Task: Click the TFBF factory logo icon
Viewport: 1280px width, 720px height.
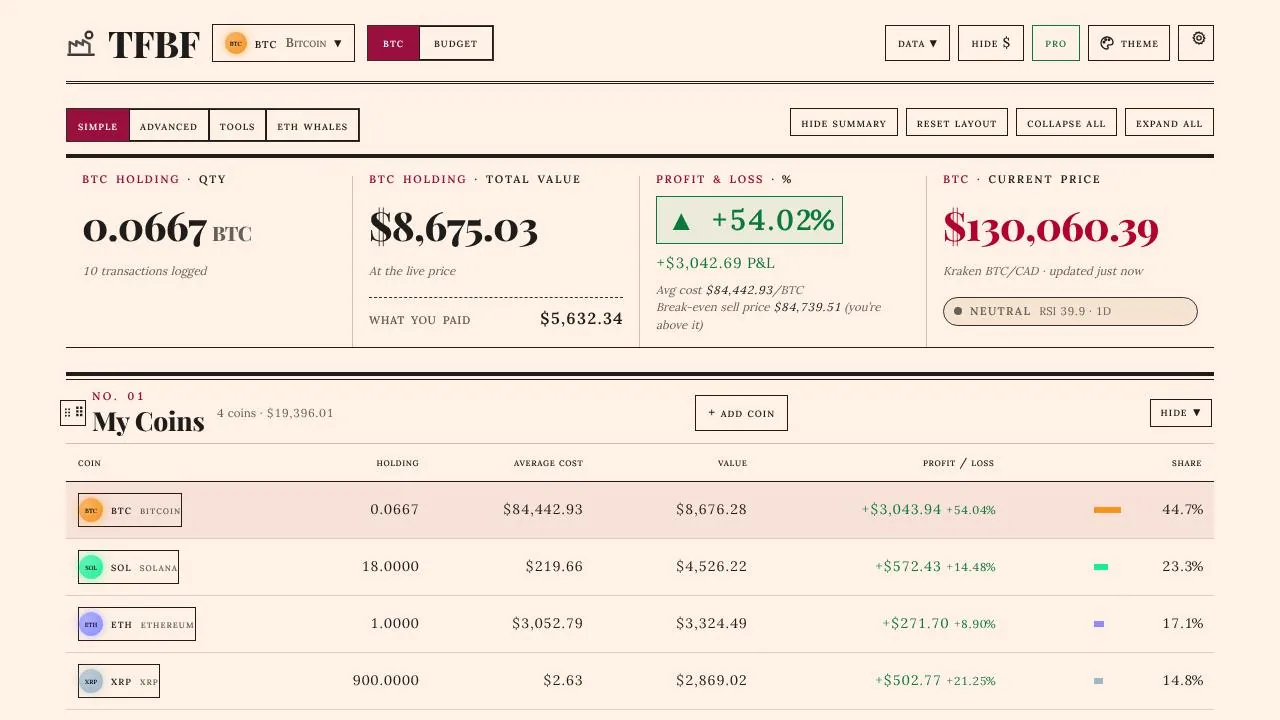Action: [81, 43]
